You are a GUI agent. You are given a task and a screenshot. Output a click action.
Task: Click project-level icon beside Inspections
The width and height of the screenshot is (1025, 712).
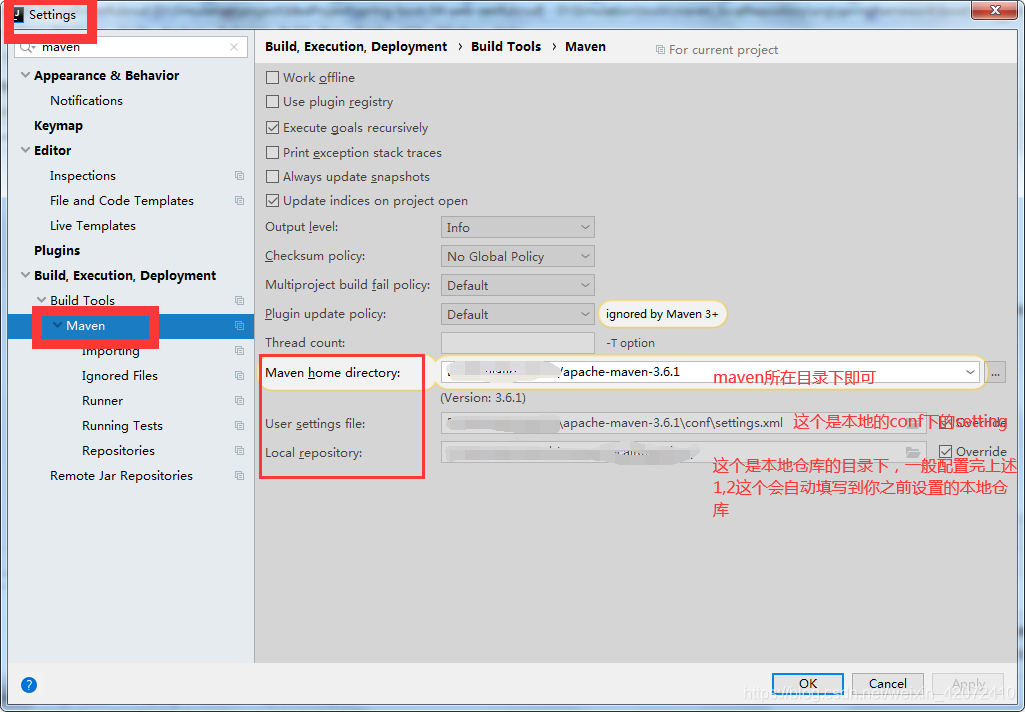tap(239, 176)
